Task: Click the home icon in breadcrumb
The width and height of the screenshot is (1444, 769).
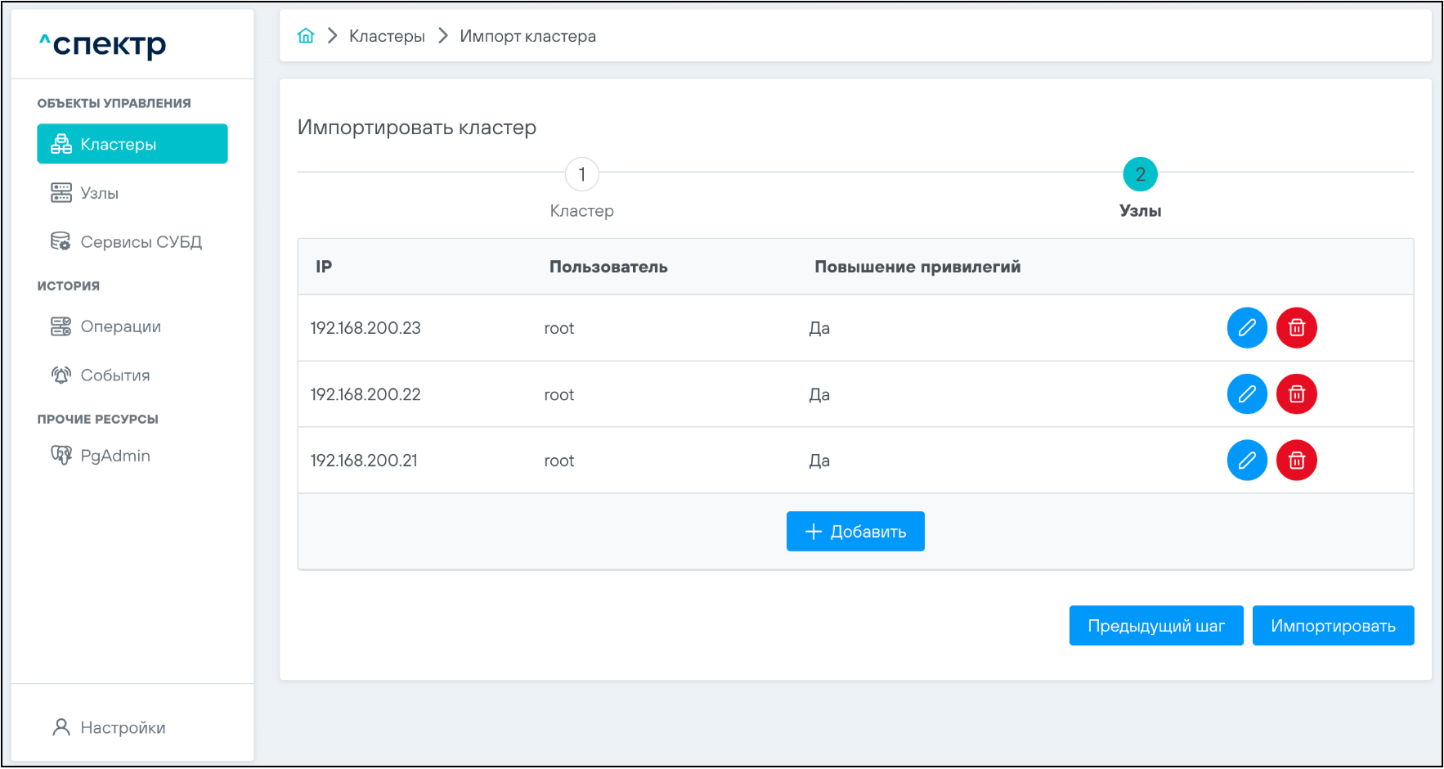Action: tap(306, 36)
